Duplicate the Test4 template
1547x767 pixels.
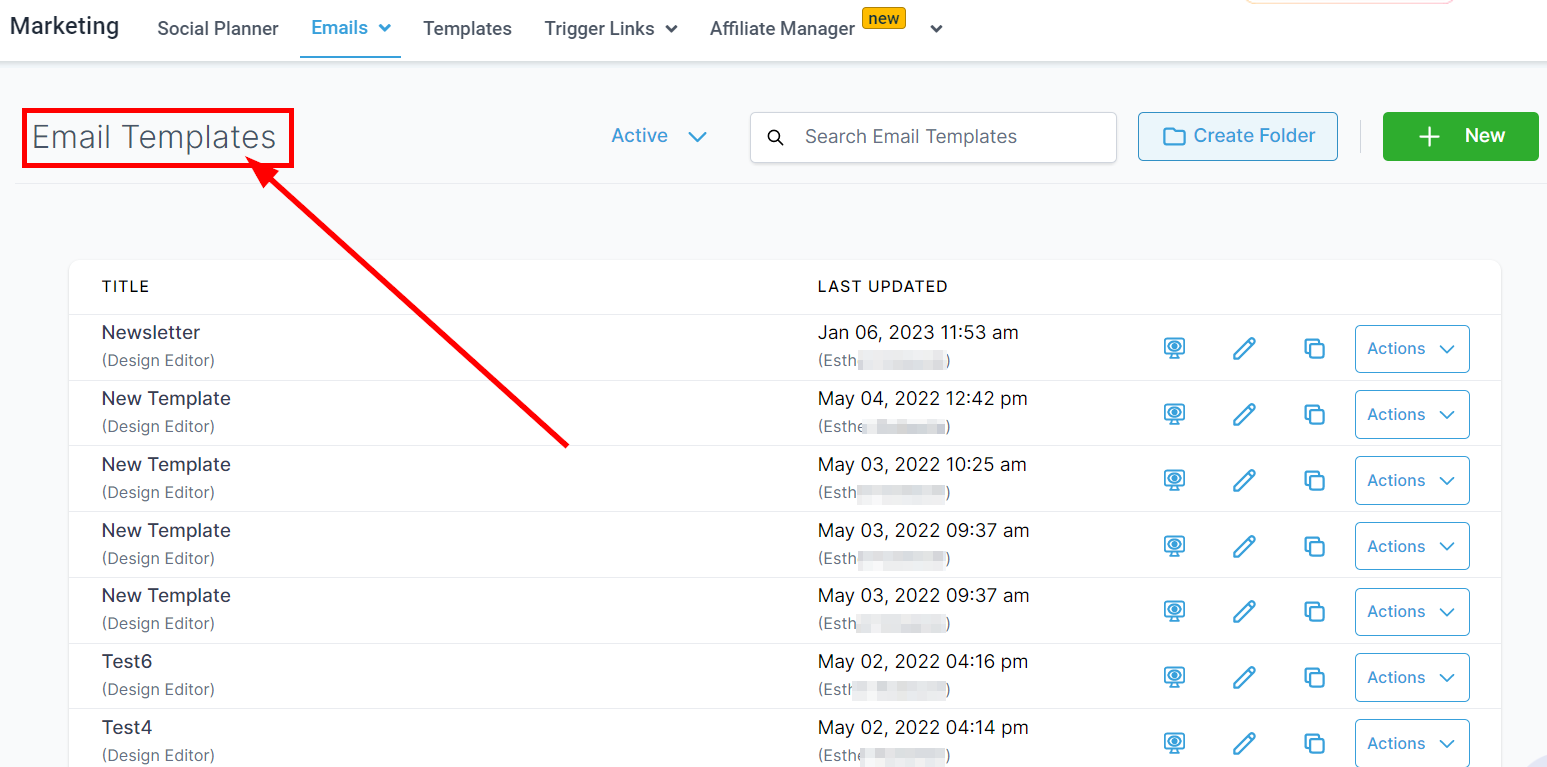coord(1314,743)
